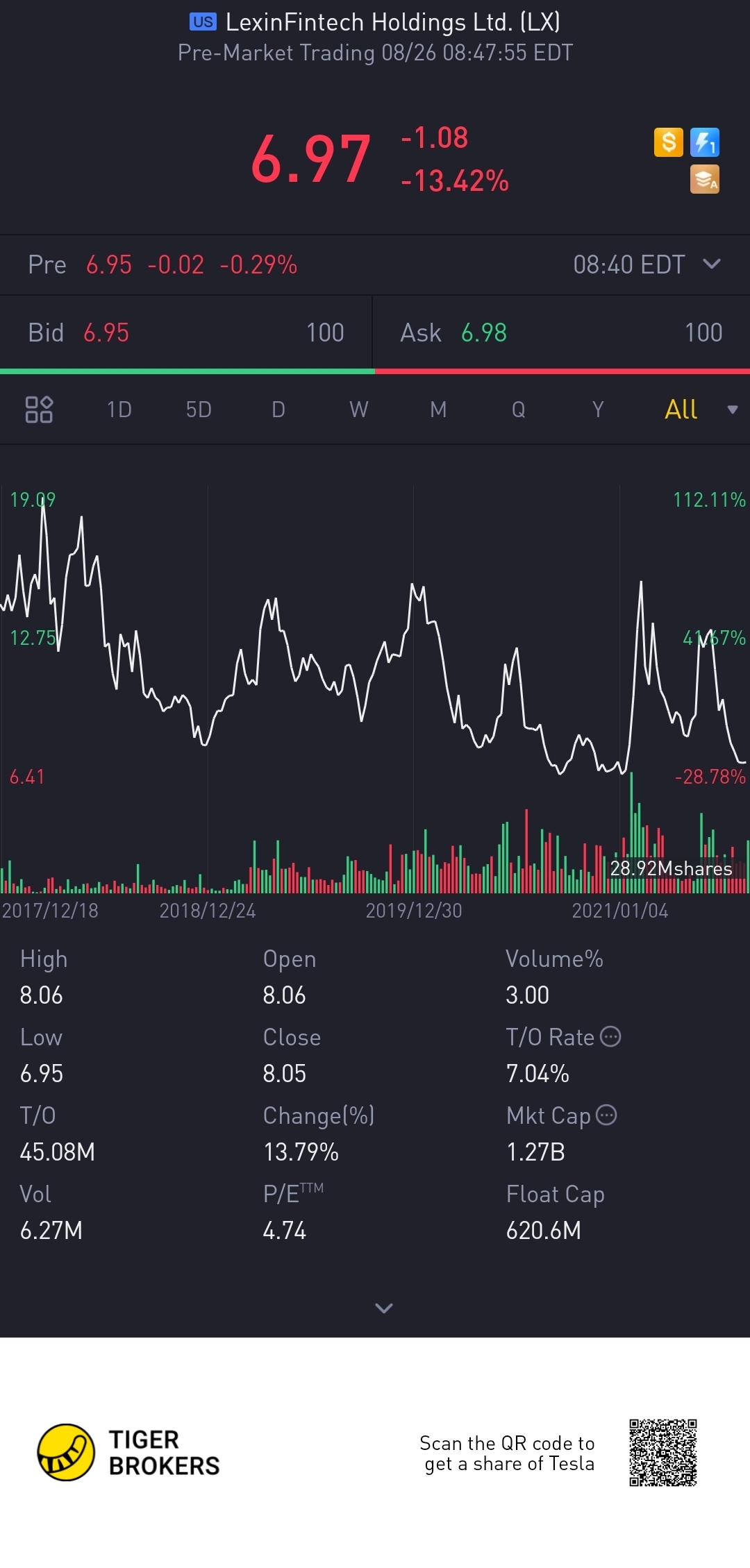The image size is (750, 1568).
Task: Tap the Volume% 3.00 value
Action: (528, 995)
